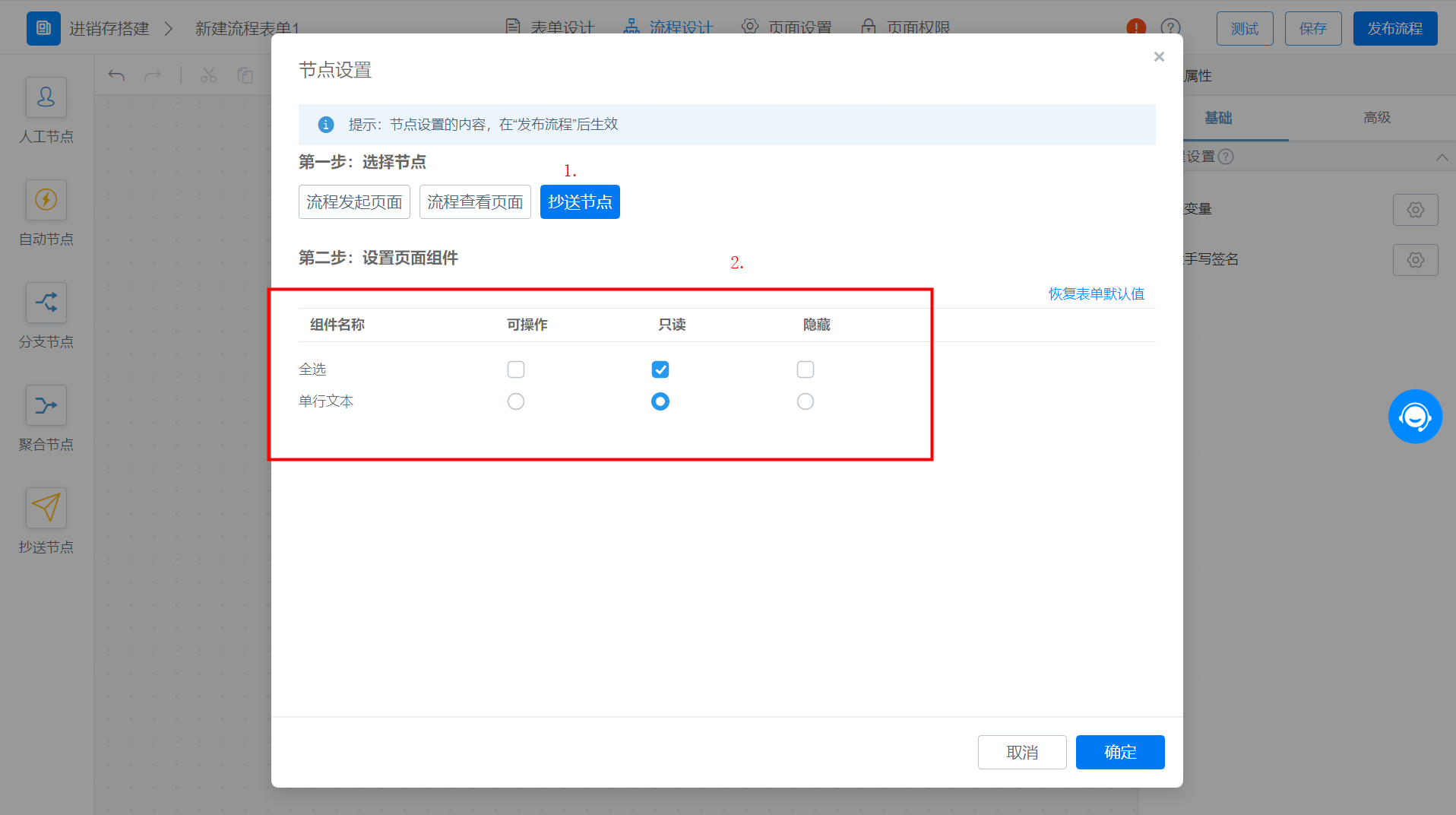The width and height of the screenshot is (1456, 815).
Task: Switch to the 高级 tab
Action: (1376, 118)
